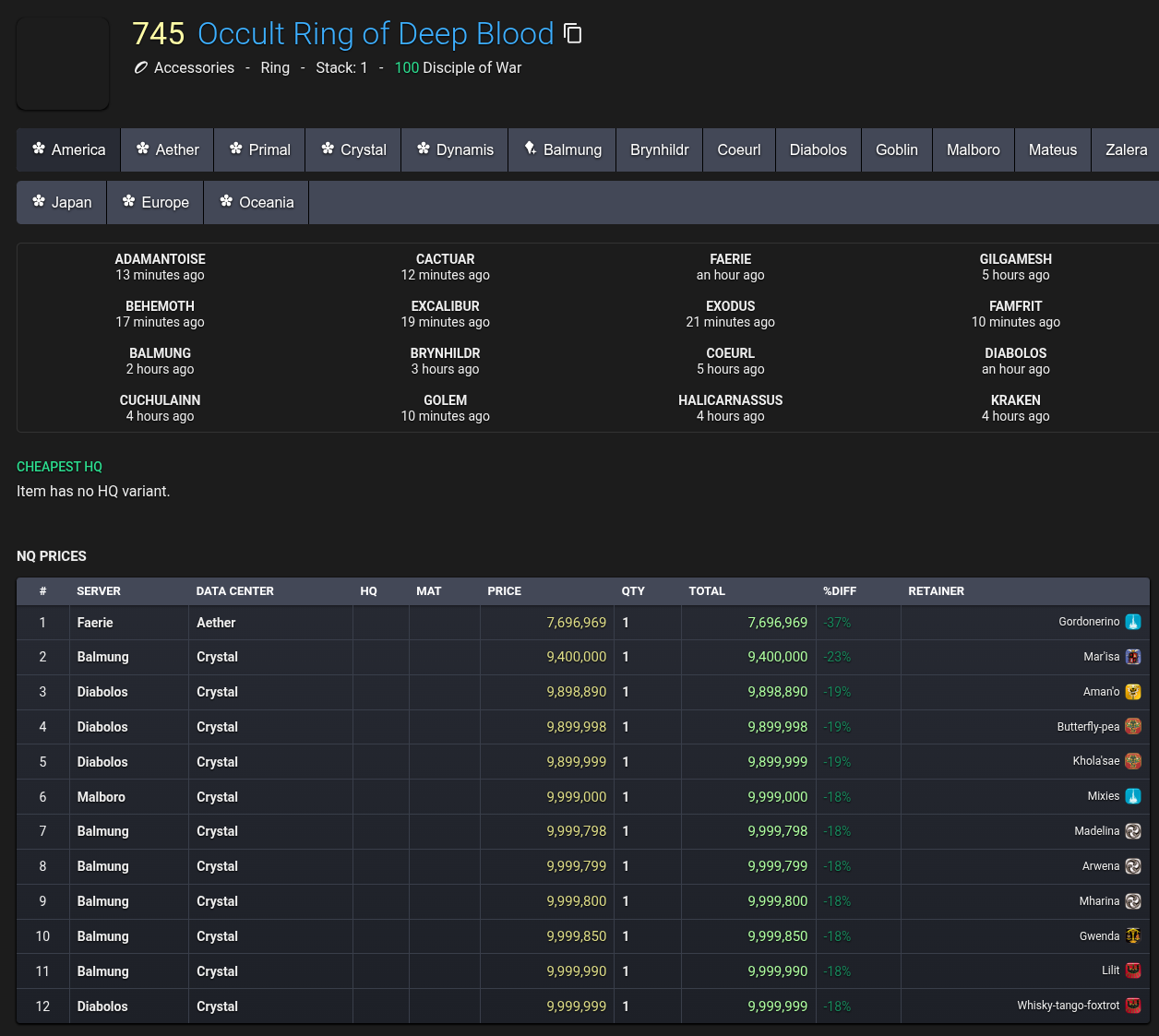Click the Malboro server cell in row 6

point(129,797)
